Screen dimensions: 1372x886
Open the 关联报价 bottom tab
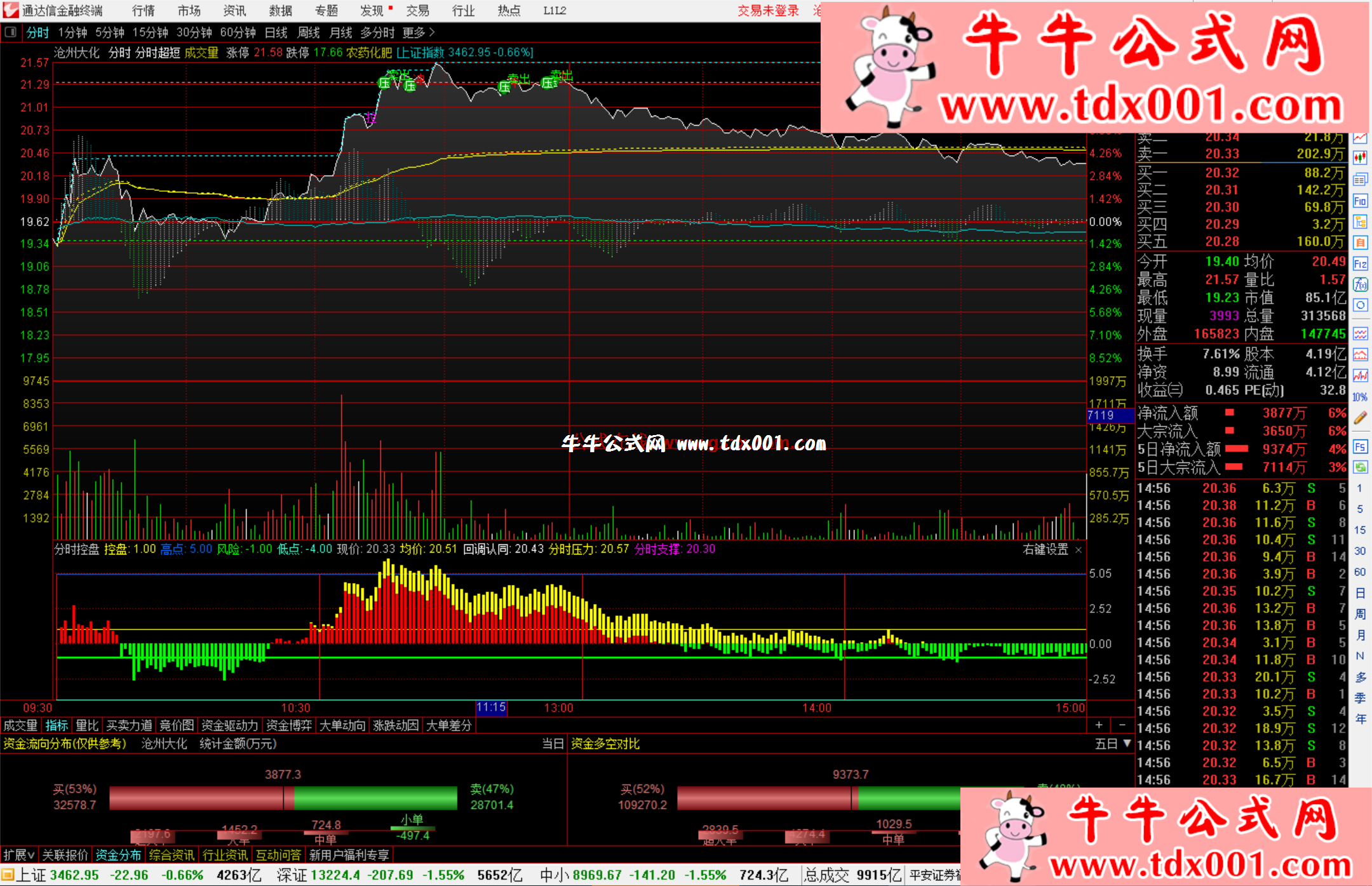click(x=65, y=855)
